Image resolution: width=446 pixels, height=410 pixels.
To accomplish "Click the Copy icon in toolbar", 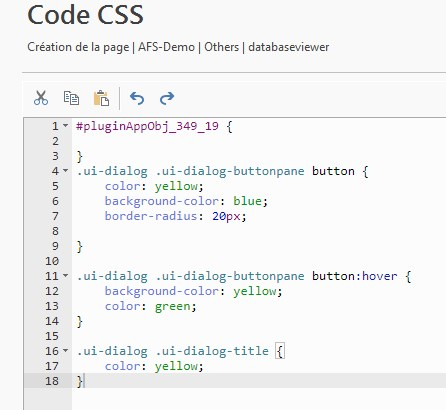I will [71, 98].
